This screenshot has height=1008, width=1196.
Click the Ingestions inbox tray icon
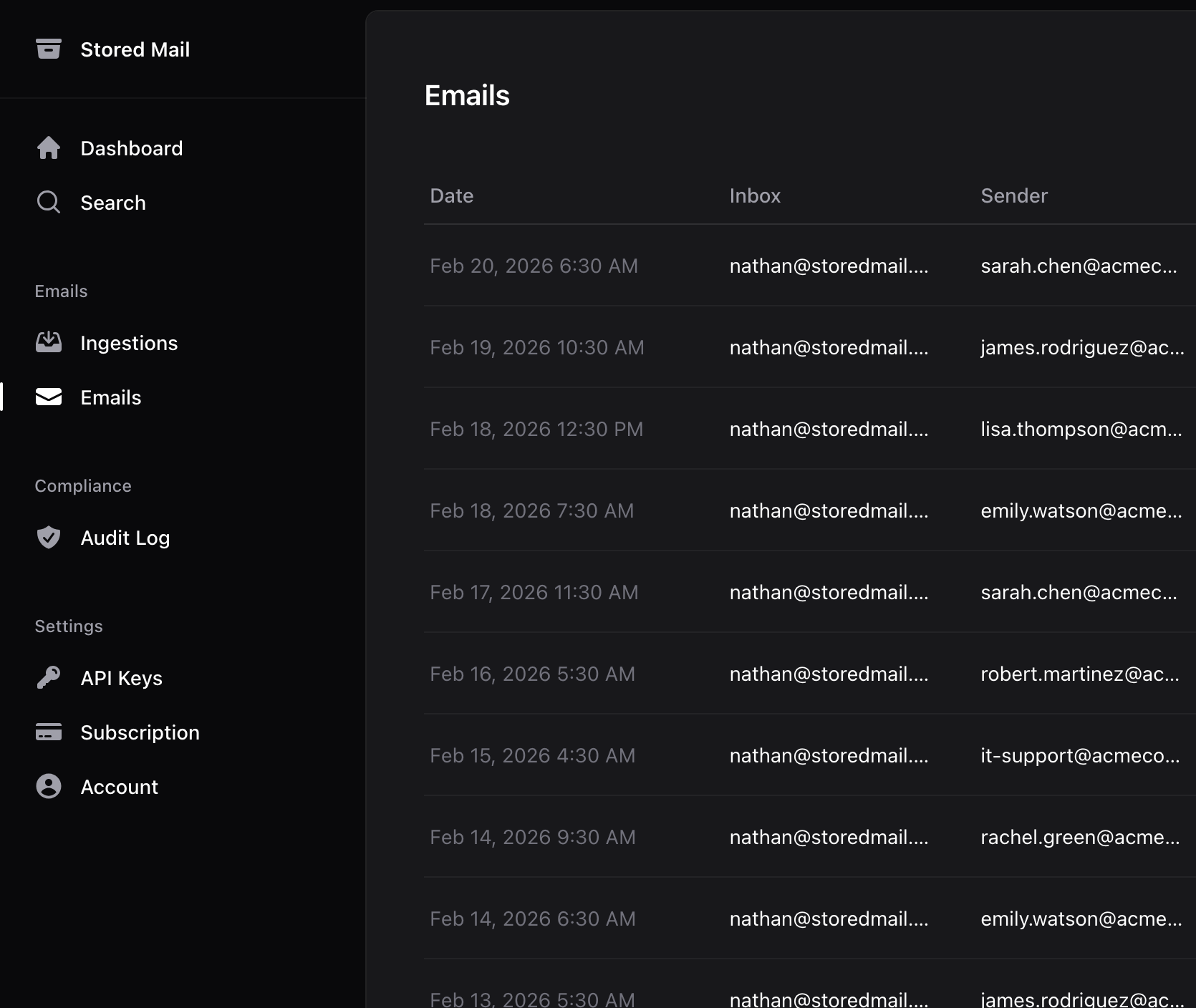[48, 343]
